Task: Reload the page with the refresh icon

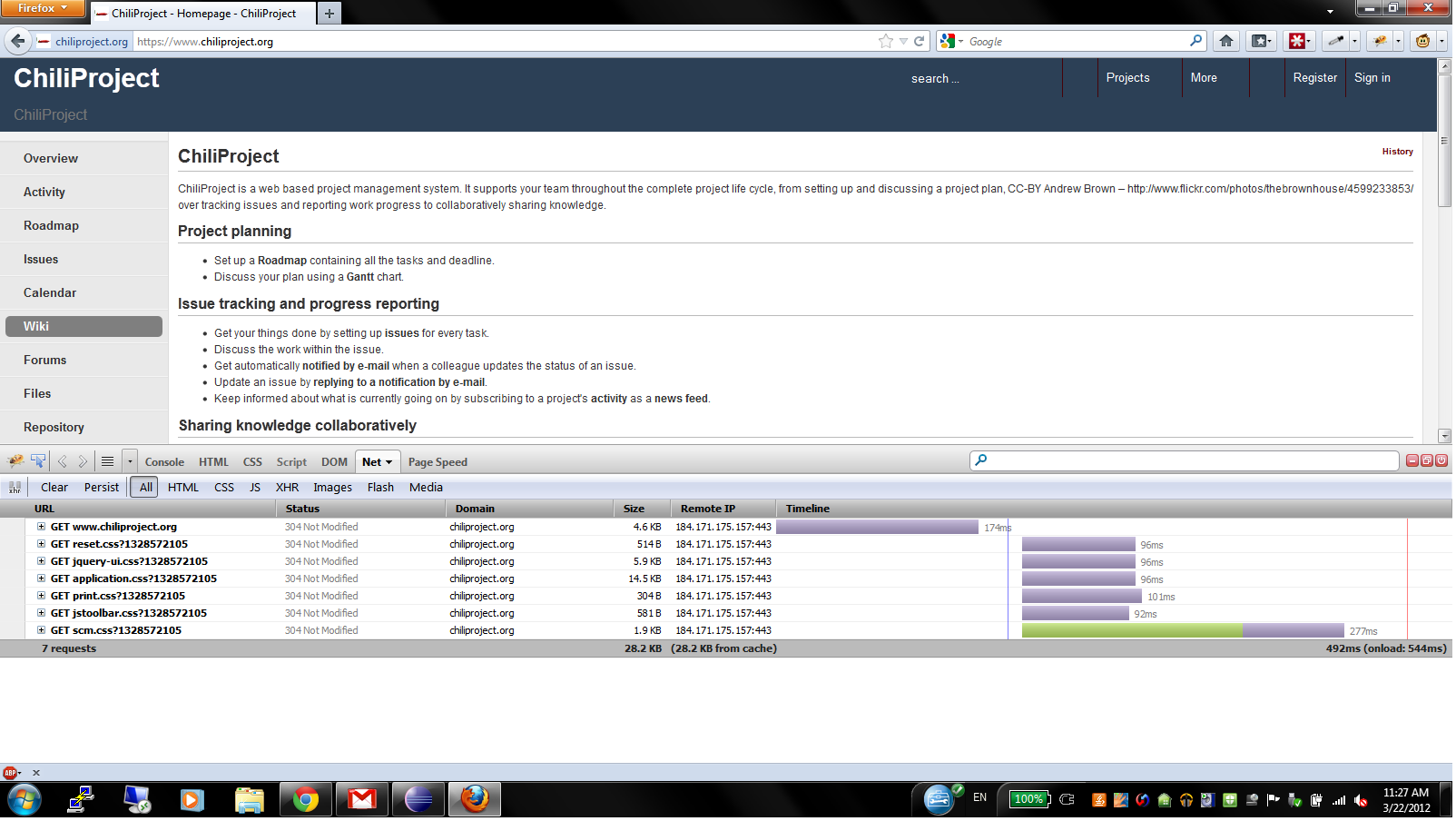Action: pos(920,41)
